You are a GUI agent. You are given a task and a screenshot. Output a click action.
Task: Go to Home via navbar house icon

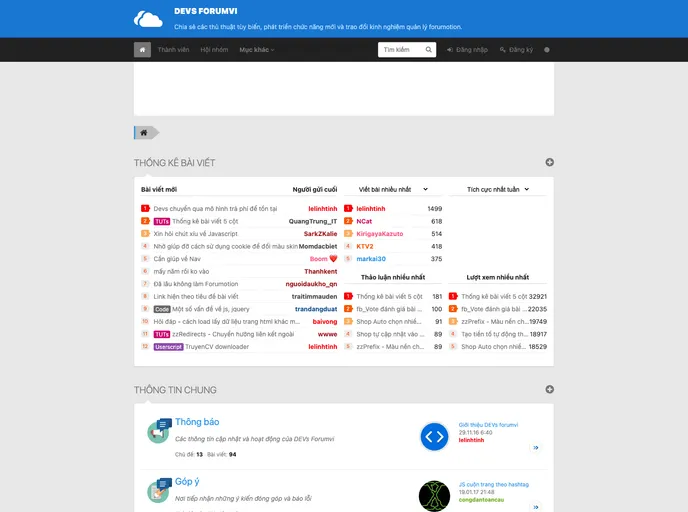click(142, 49)
